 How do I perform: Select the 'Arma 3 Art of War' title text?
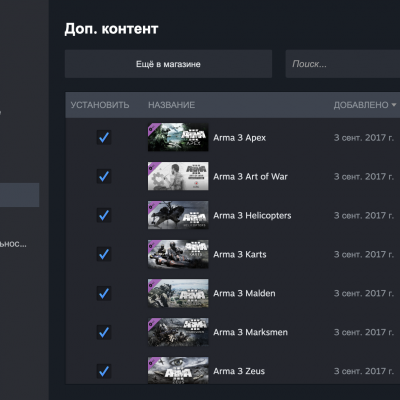250,177
